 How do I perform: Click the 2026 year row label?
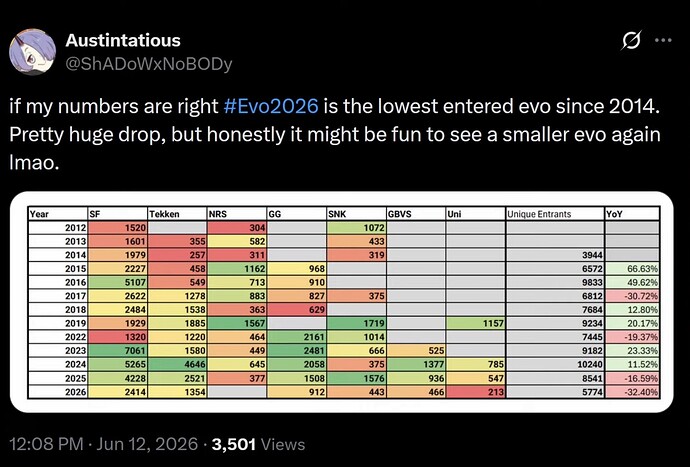tap(58, 392)
